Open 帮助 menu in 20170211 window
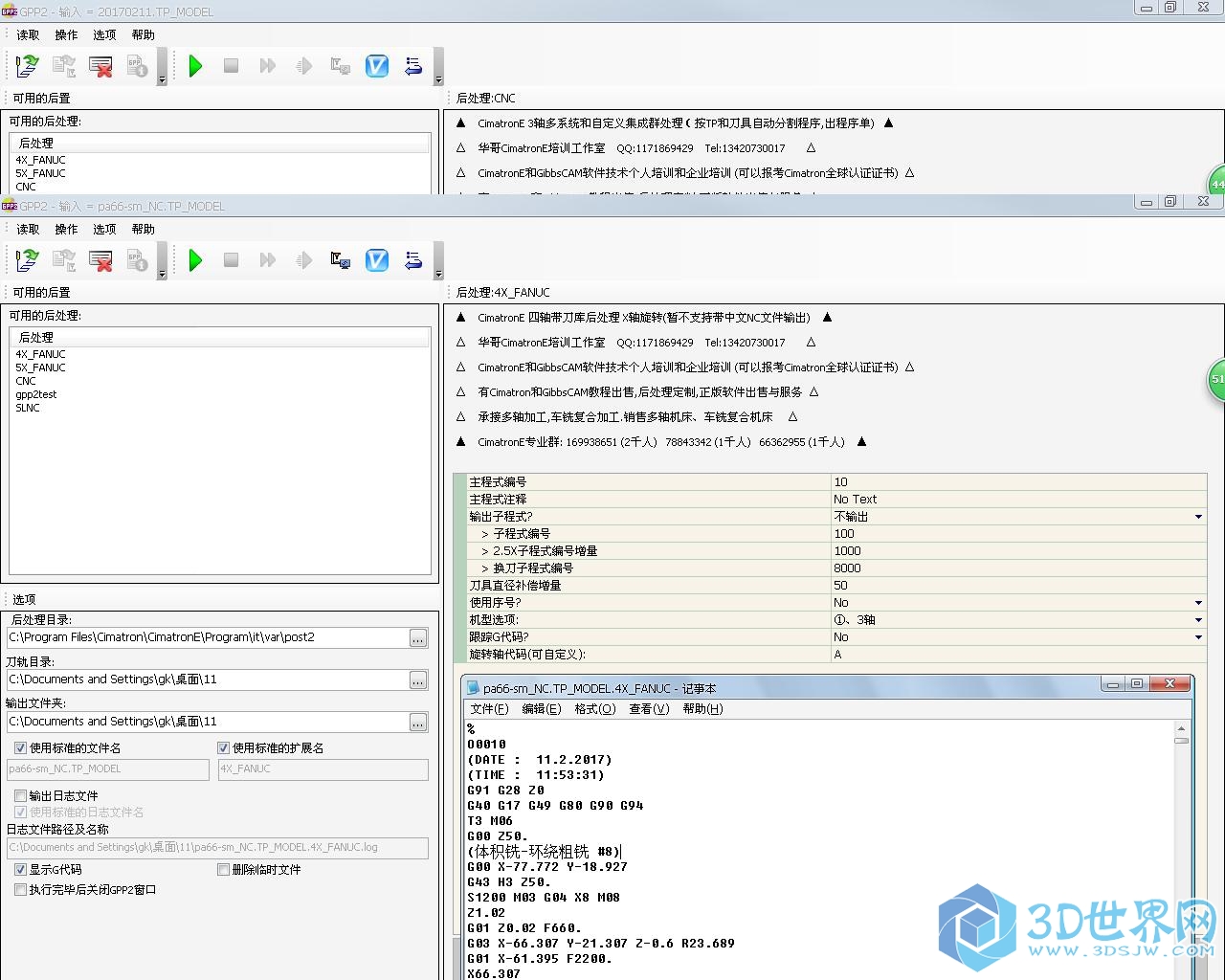1225x980 pixels. point(143,35)
